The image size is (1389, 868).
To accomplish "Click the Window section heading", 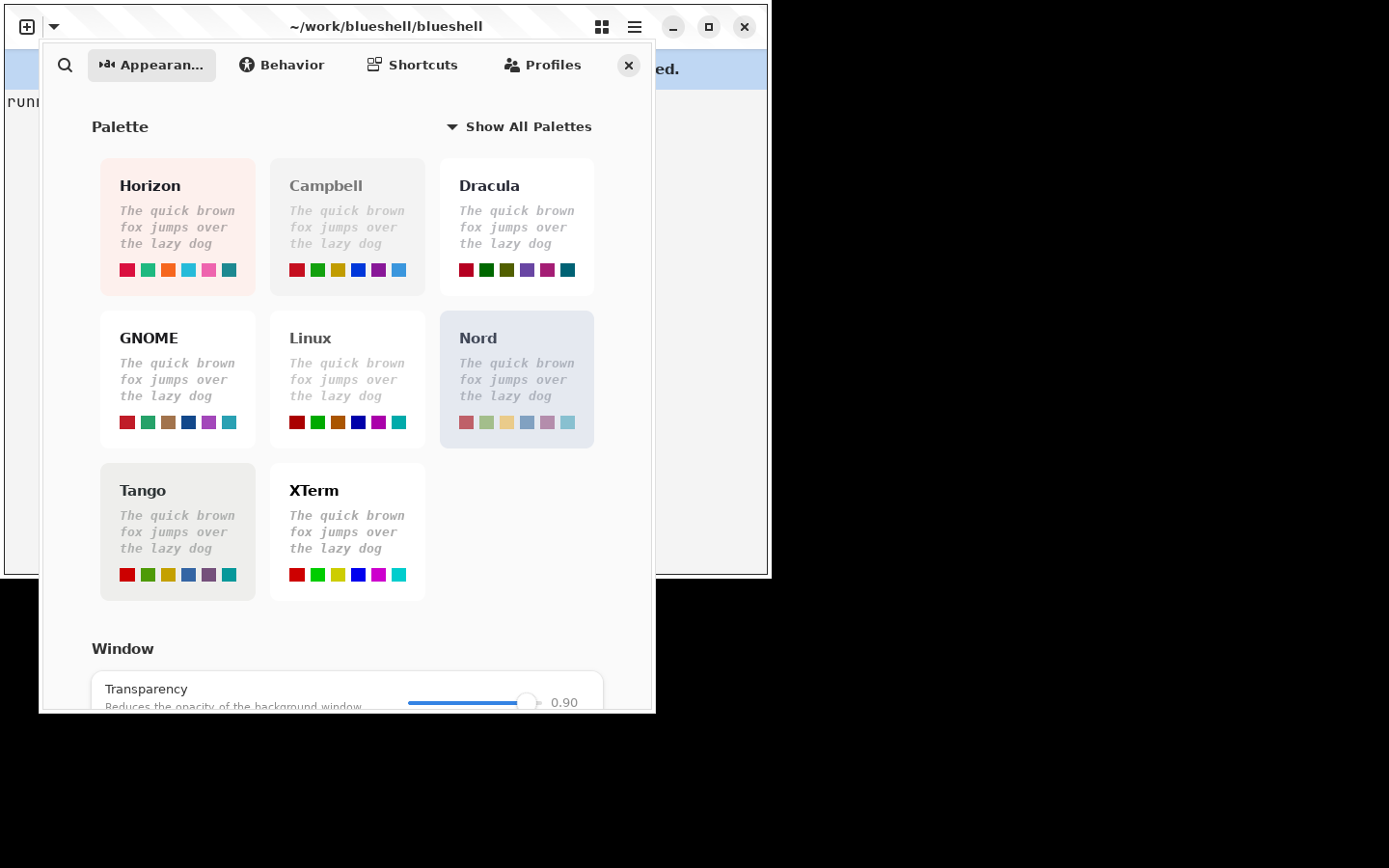I will click(x=123, y=649).
